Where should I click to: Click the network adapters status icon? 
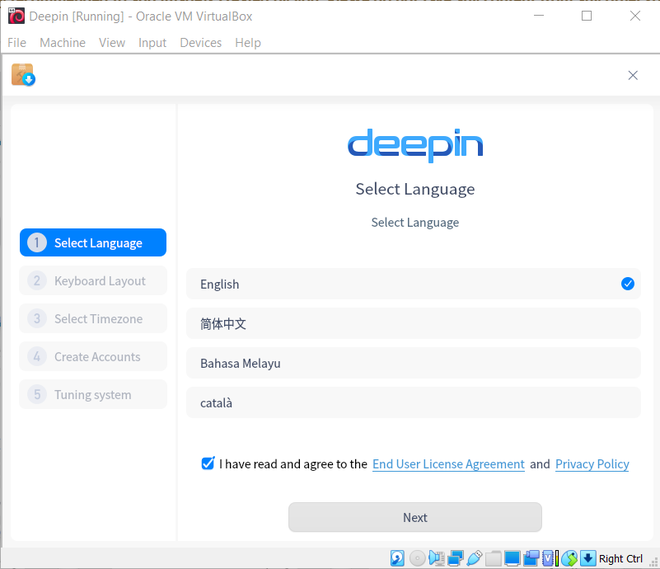(x=455, y=558)
